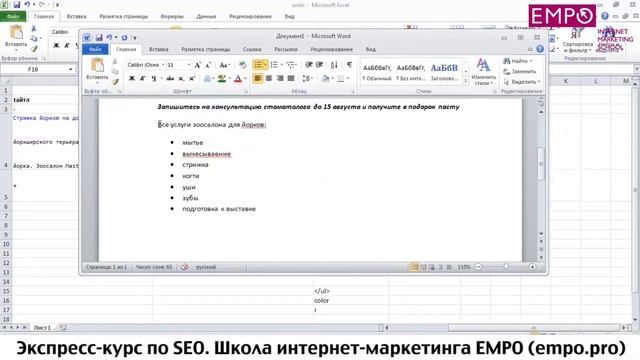Click the Clear Formatting eraser icon in Word

tap(242, 65)
